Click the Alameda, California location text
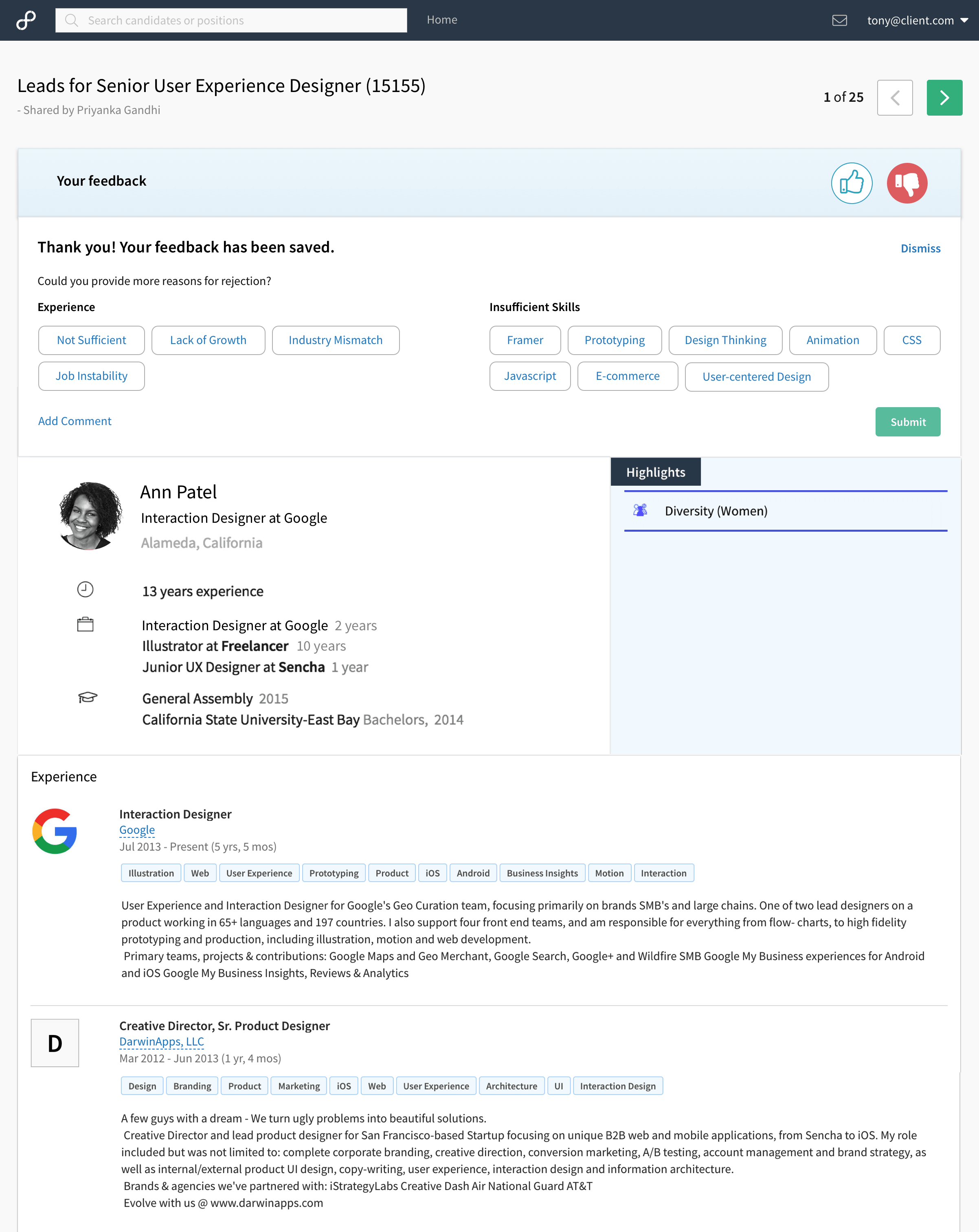The width and height of the screenshot is (979, 1232). (x=202, y=543)
